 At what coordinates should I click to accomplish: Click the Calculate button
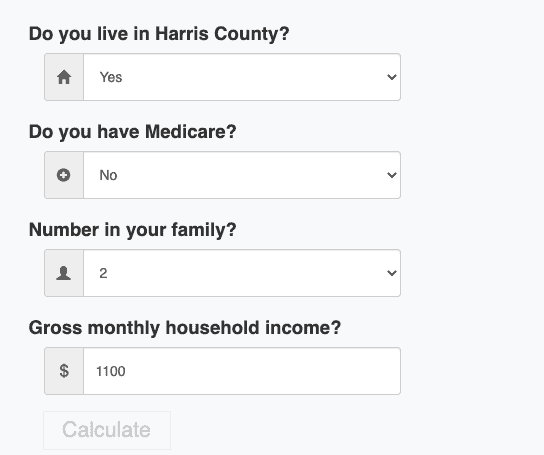[107, 430]
